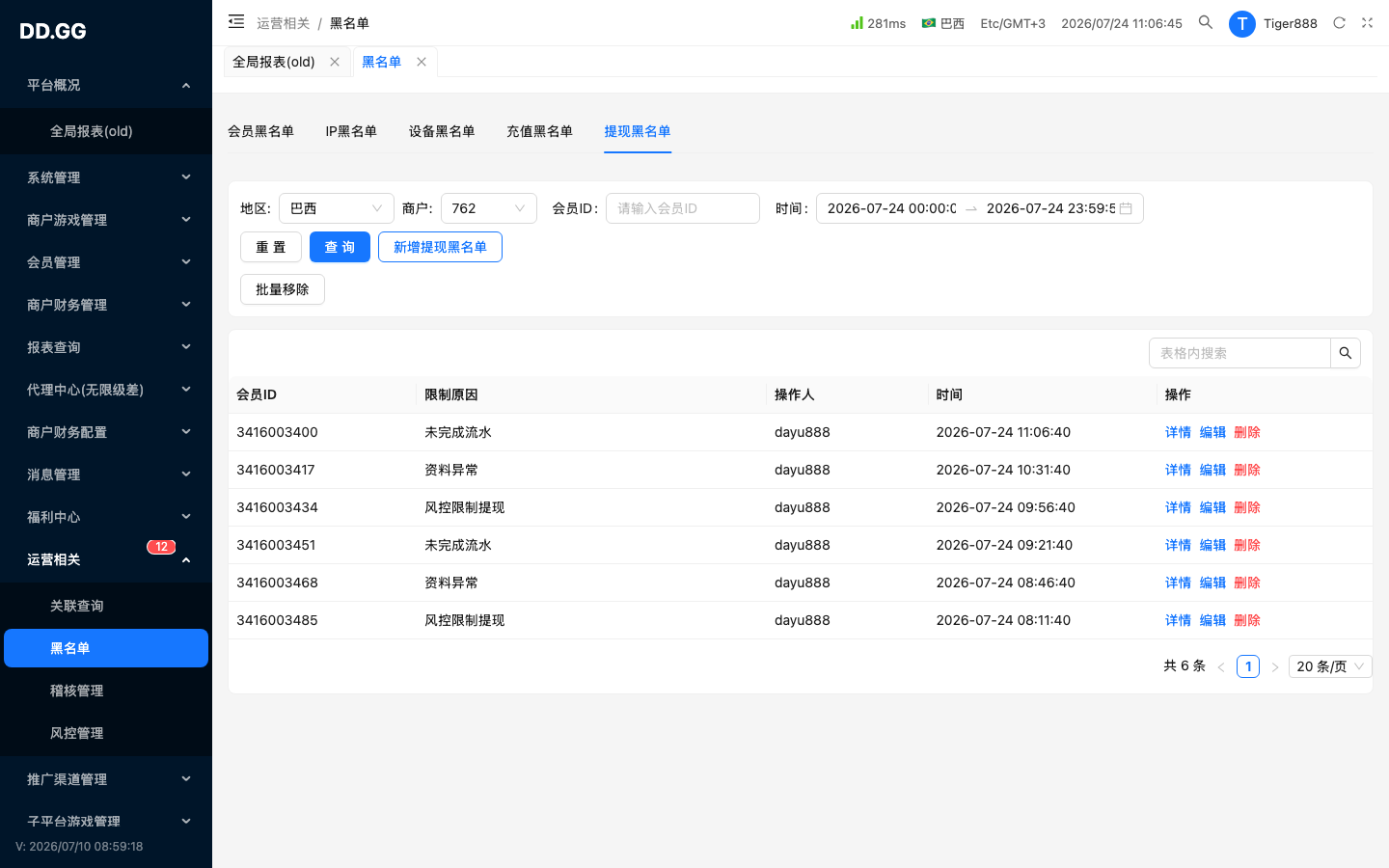The width and height of the screenshot is (1389, 868).
Task: Close the 全局报表(old) tab
Action: tap(335, 62)
